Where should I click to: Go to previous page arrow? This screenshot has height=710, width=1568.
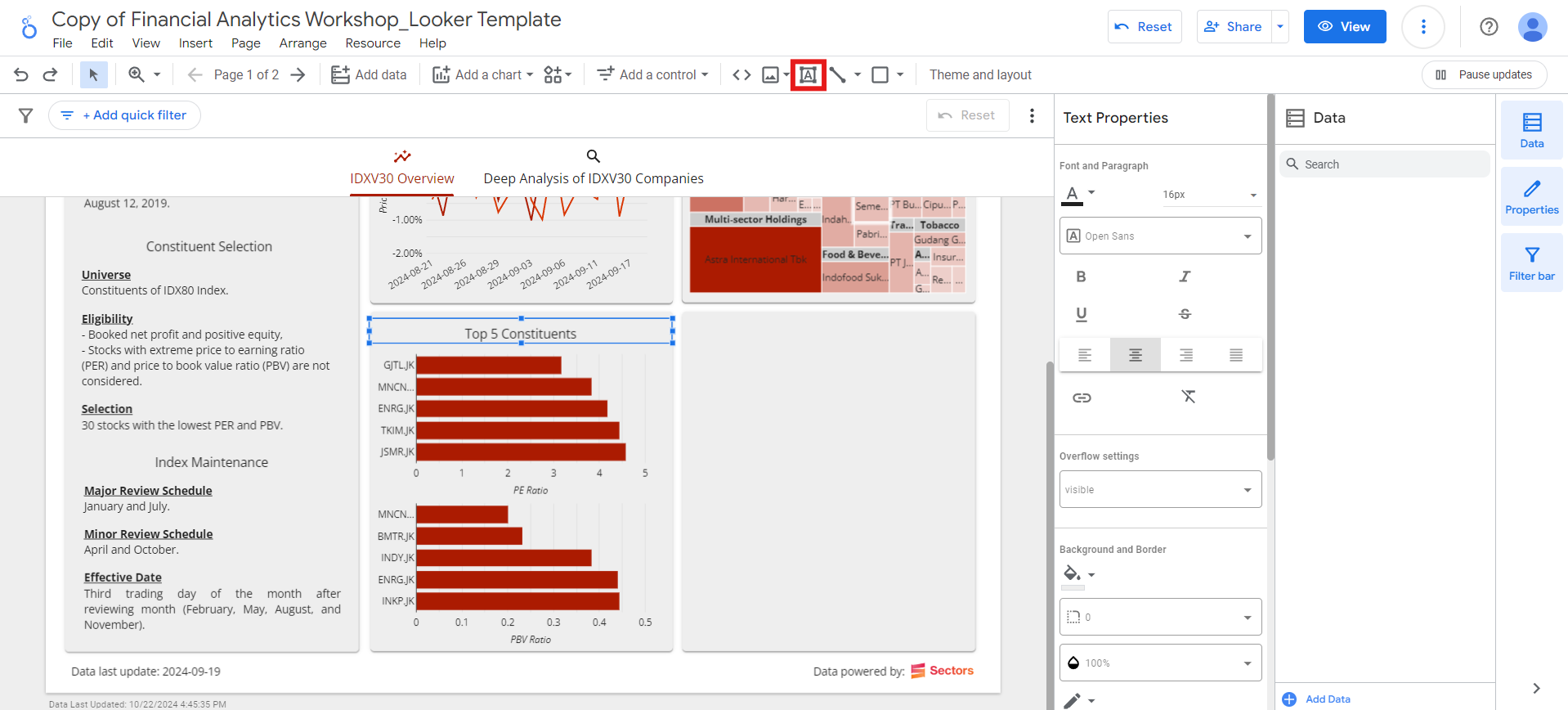pyautogui.click(x=195, y=74)
